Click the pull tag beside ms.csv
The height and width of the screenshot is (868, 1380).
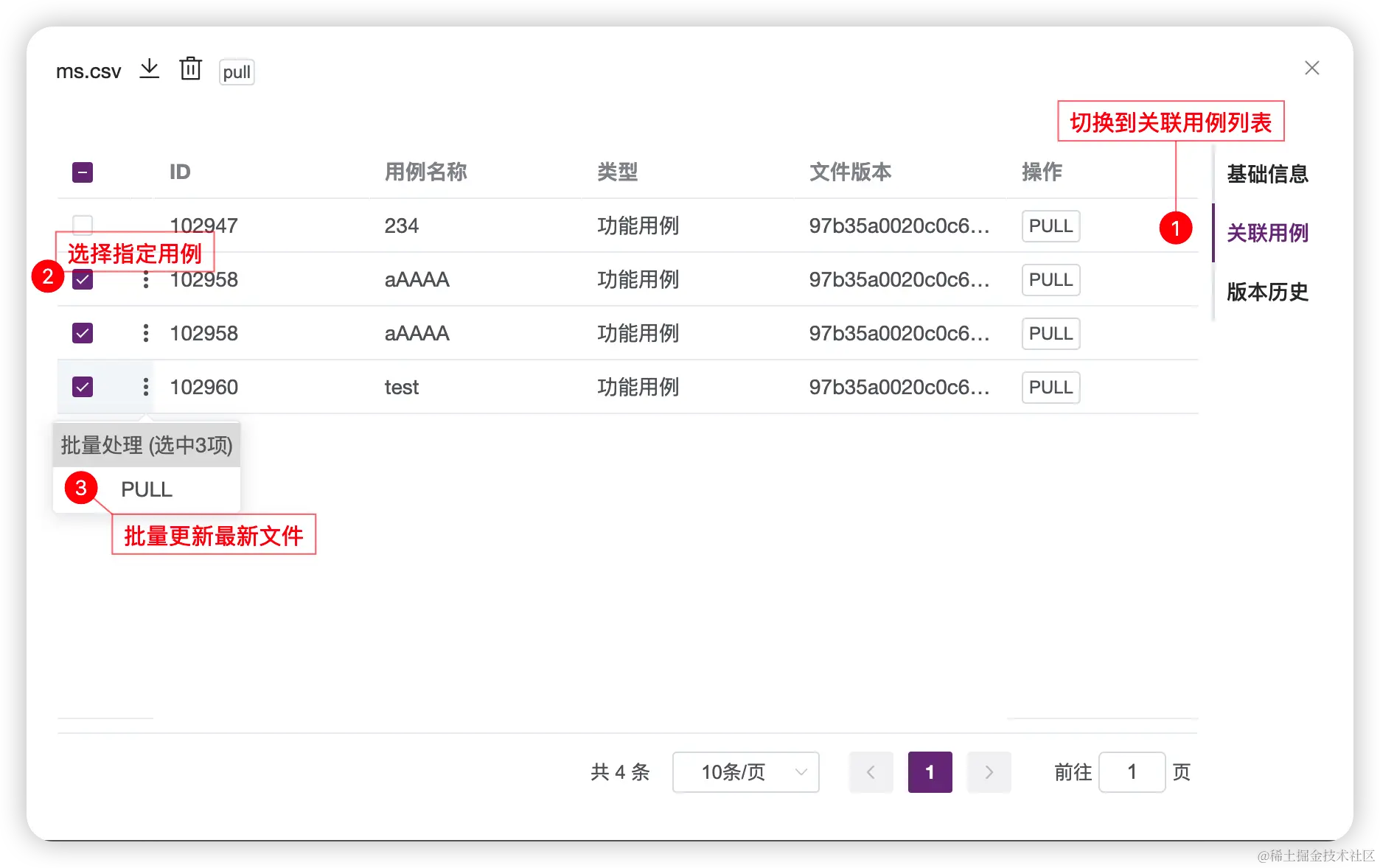point(236,71)
